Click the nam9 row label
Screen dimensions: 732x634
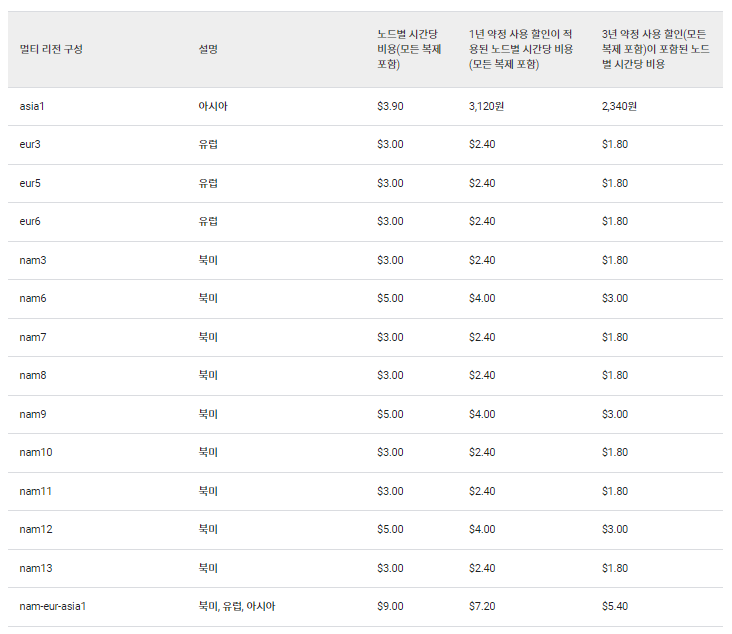click(33, 414)
